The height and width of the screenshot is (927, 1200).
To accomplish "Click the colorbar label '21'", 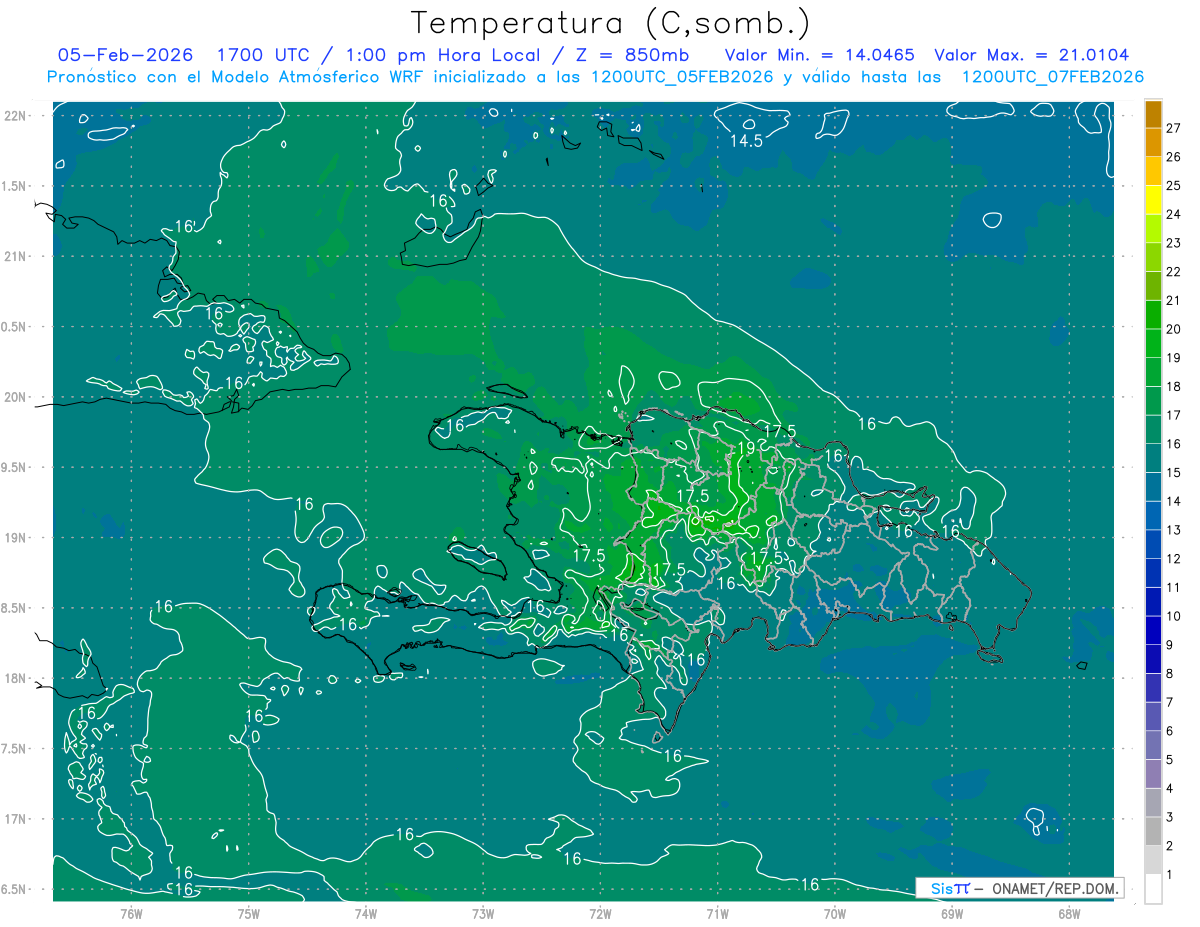I will [x=1174, y=300].
